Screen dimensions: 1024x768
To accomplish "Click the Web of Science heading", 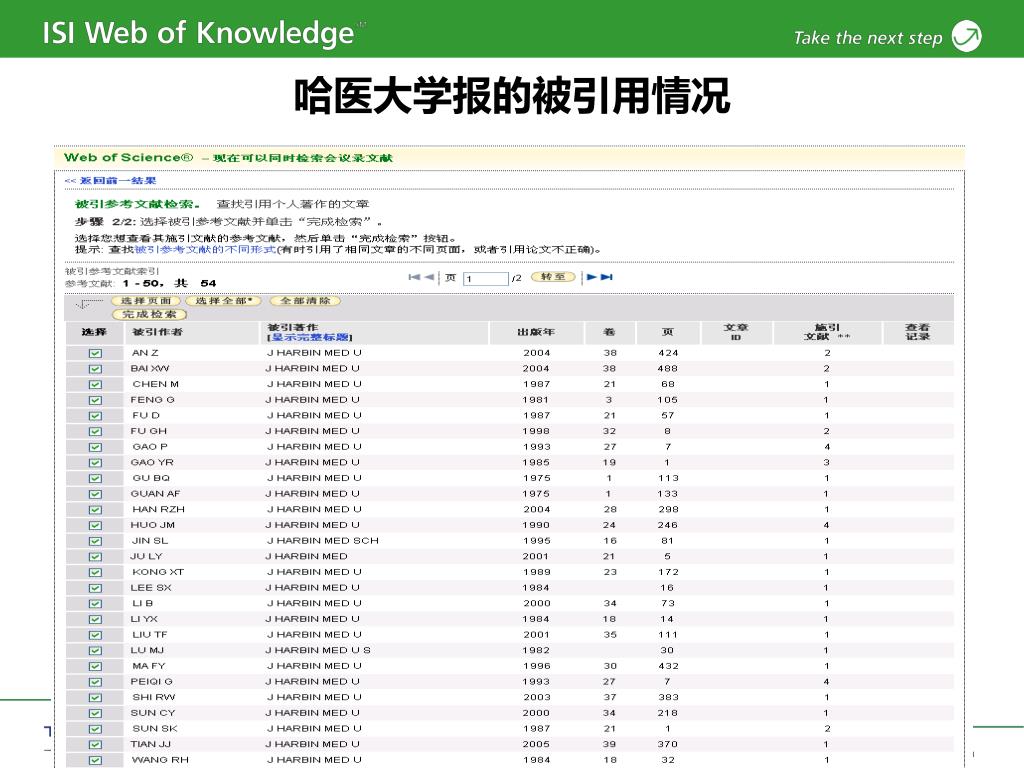I will tap(129, 157).
